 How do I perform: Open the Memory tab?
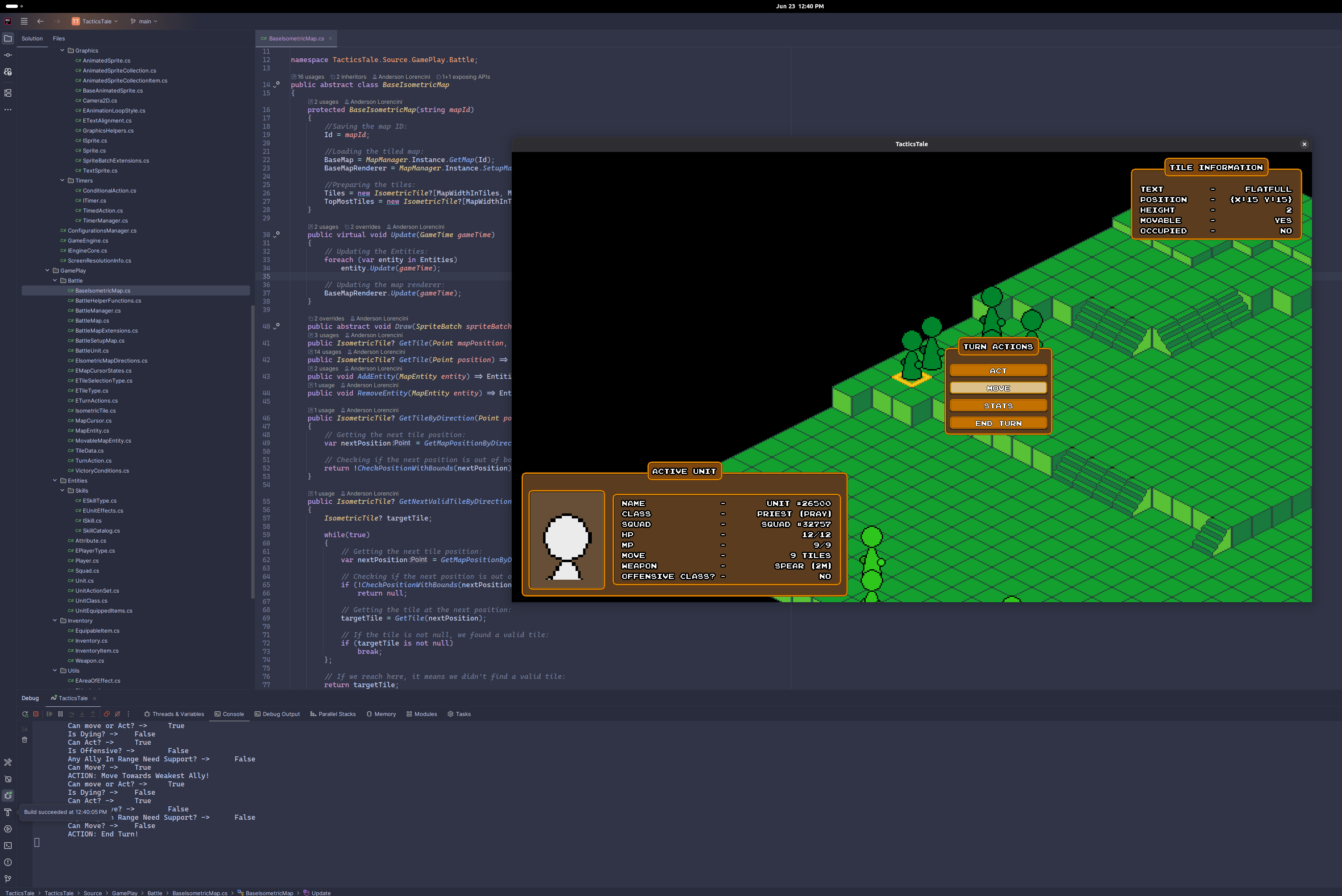click(381, 714)
